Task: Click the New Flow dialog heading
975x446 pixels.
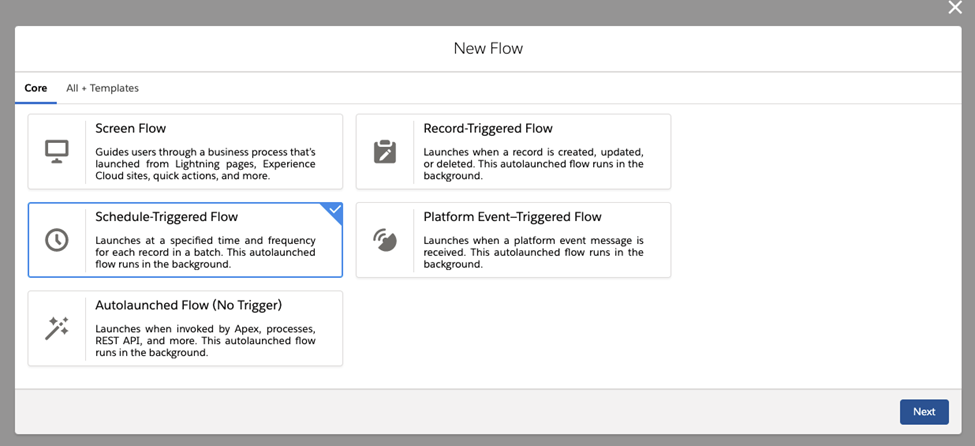Action: tap(488, 49)
